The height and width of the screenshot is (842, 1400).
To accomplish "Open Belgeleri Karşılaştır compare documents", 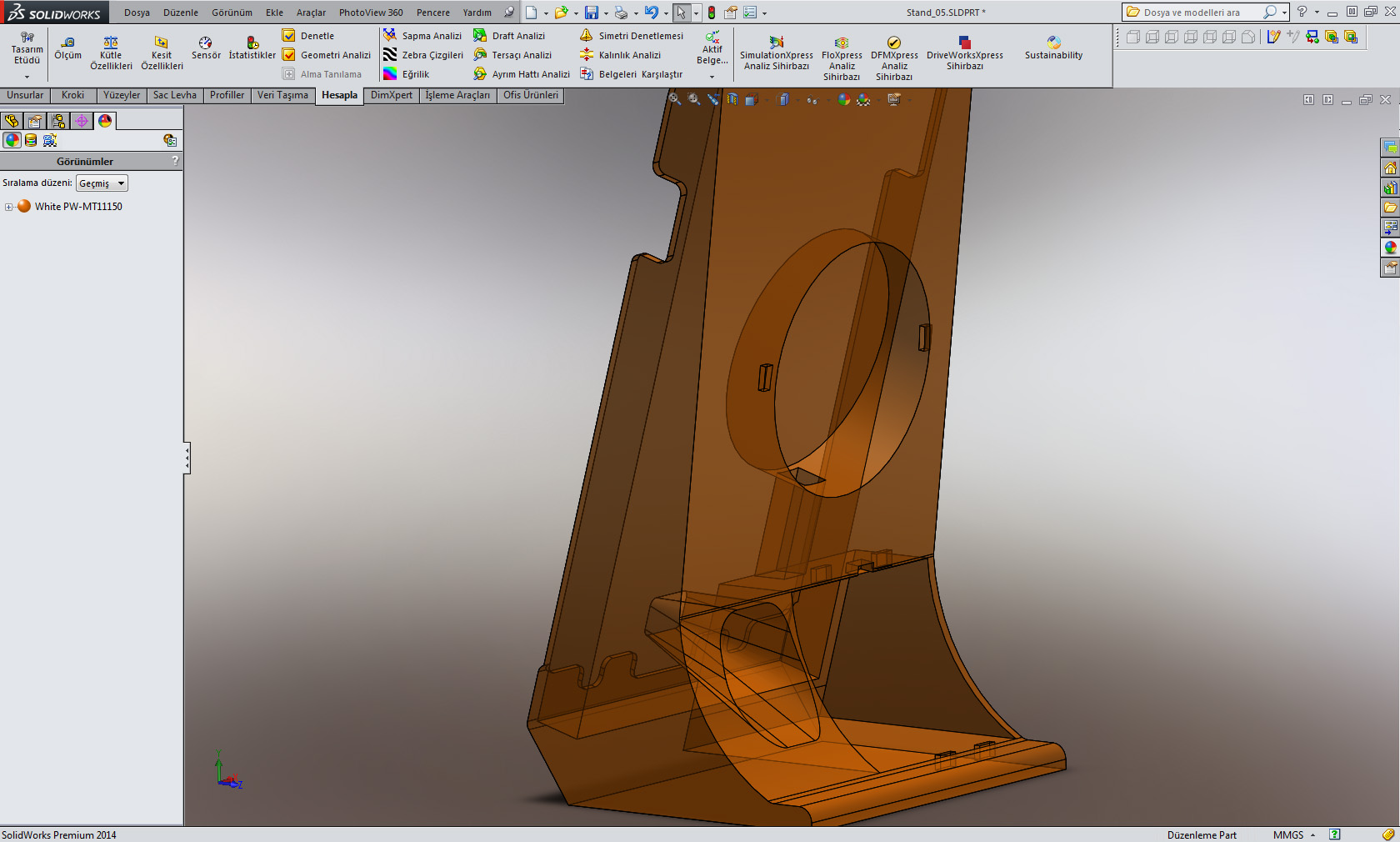I will coord(631,74).
